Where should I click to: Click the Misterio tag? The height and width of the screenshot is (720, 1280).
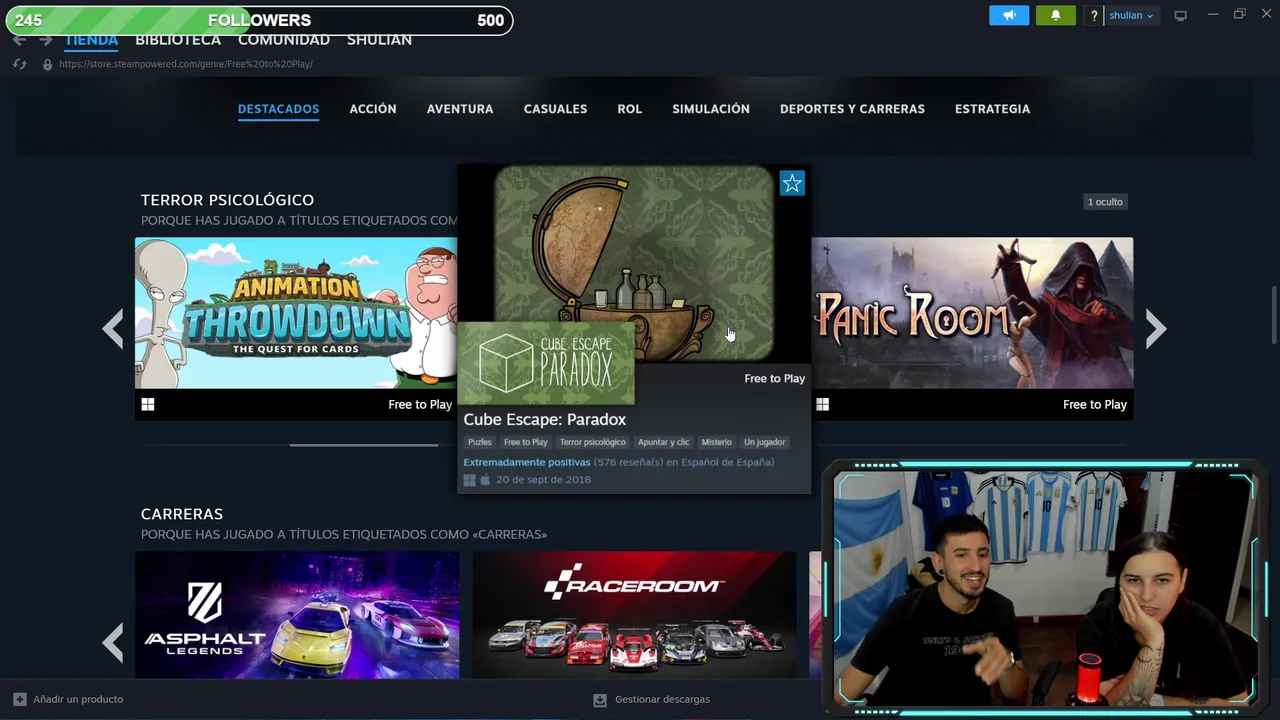[717, 442]
